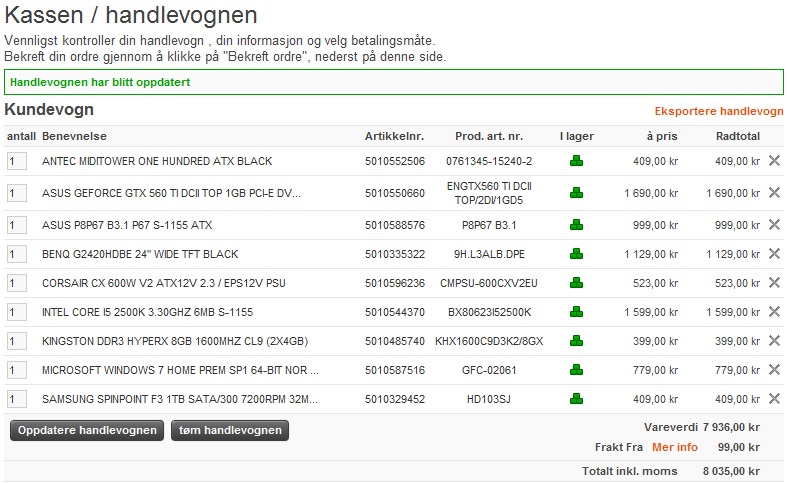789x483 pixels.
Task: Remove ASUS GEFORCE GTX 560 row via X
Action: pyautogui.click(x=774, y=192)
